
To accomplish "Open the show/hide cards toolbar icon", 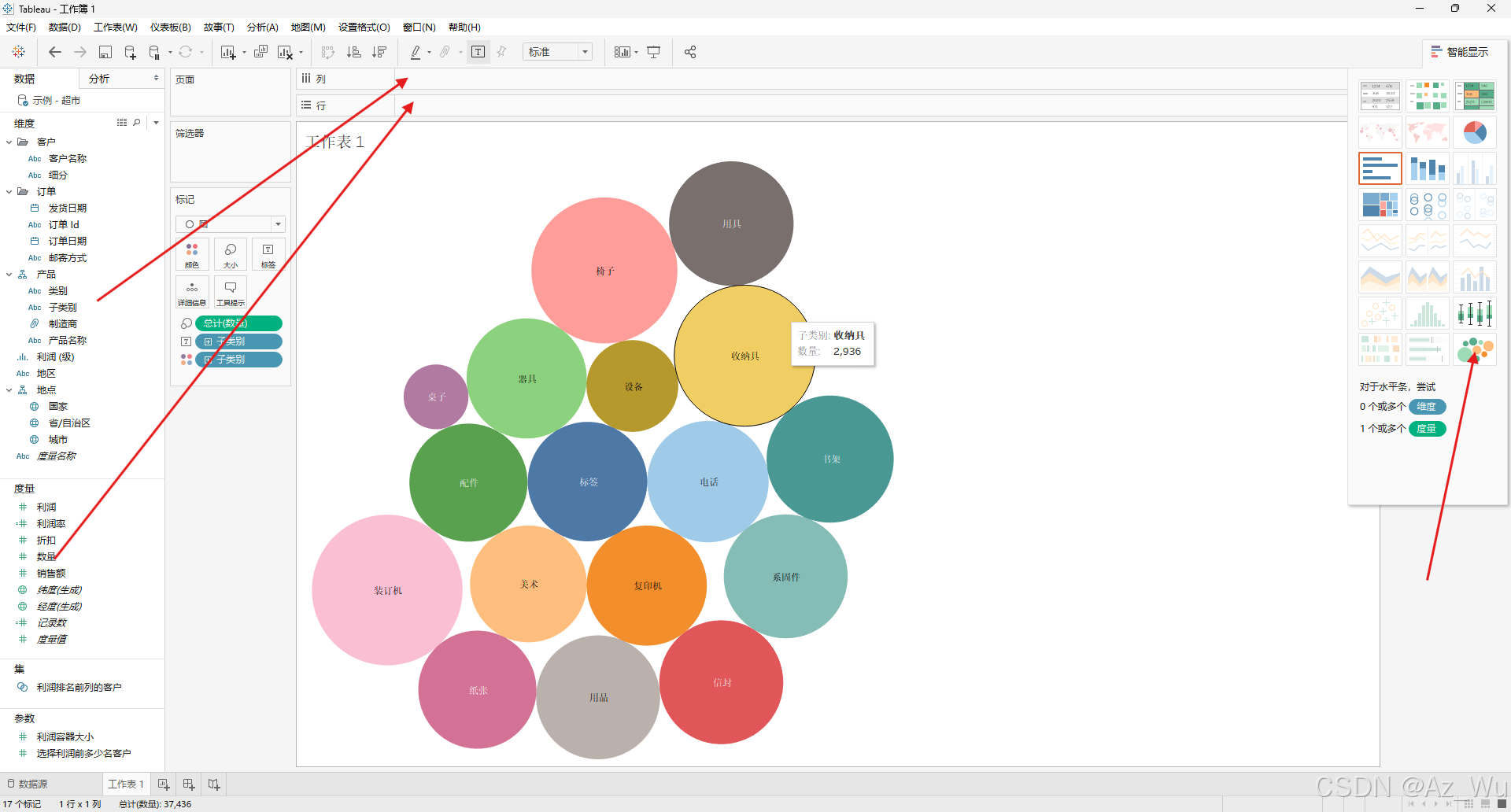I will [623, 52].
